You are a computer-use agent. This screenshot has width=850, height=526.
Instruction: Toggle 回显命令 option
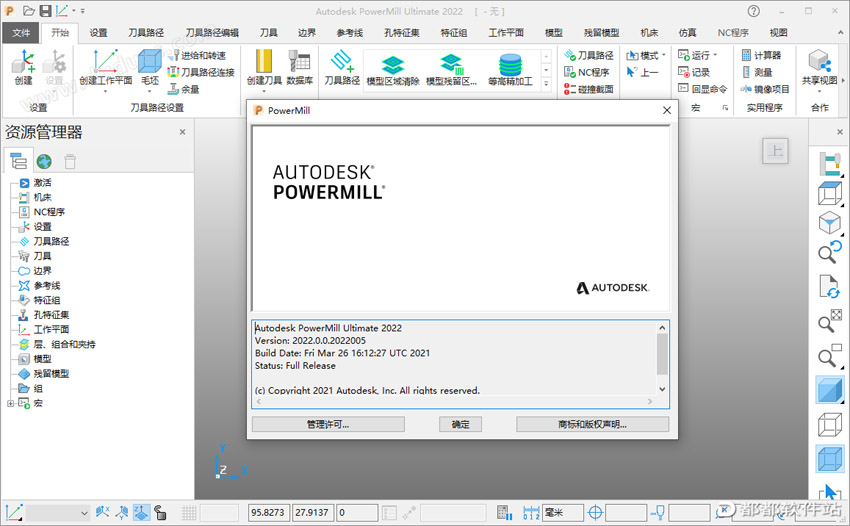(703, 89)
